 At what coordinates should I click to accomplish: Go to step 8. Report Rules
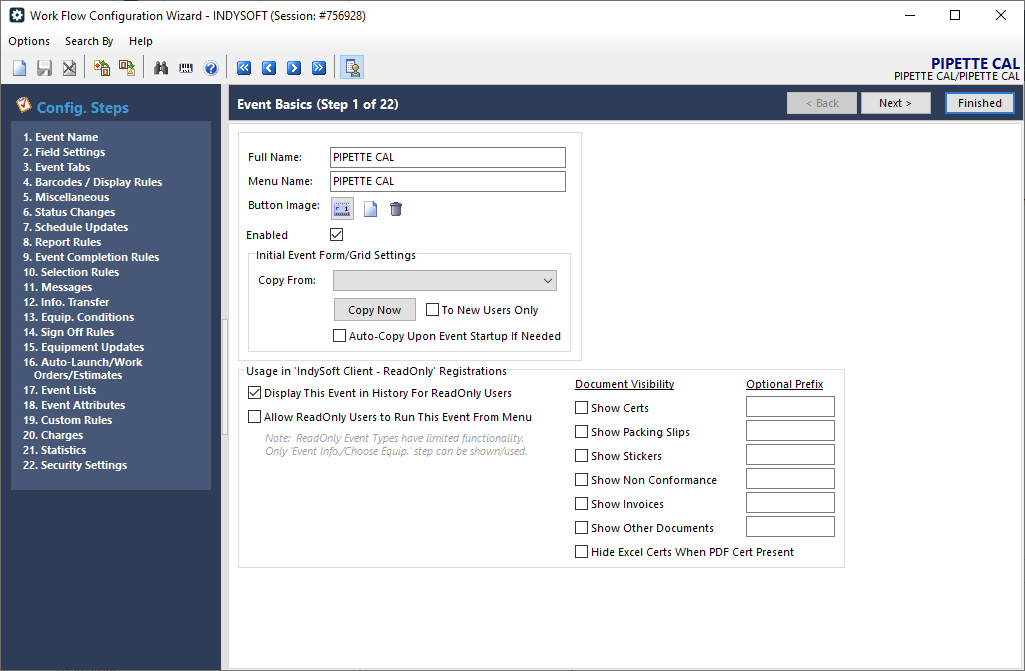coord(62,242)
